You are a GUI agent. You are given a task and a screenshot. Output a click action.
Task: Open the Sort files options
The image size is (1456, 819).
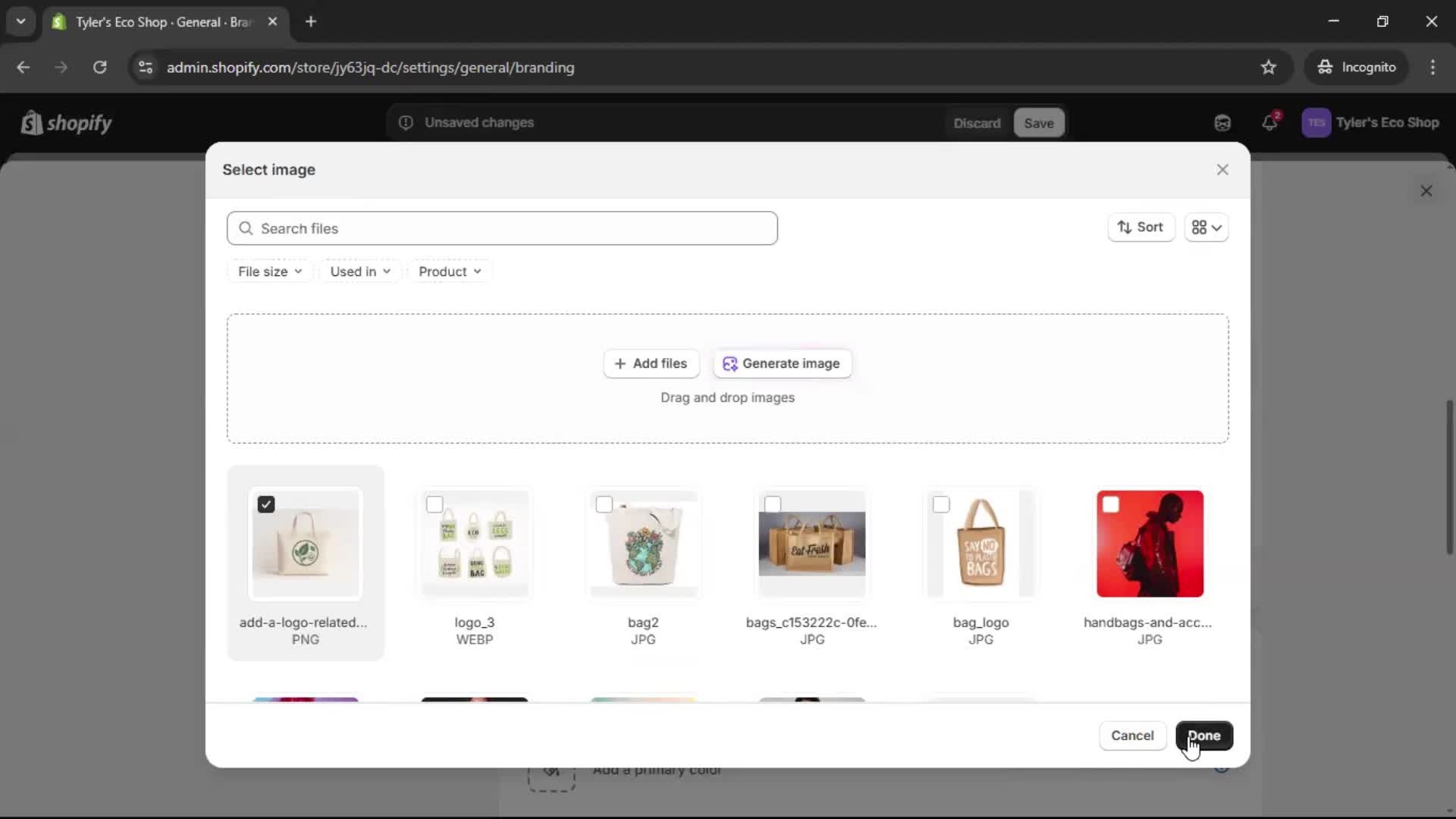pos(1141,227)
